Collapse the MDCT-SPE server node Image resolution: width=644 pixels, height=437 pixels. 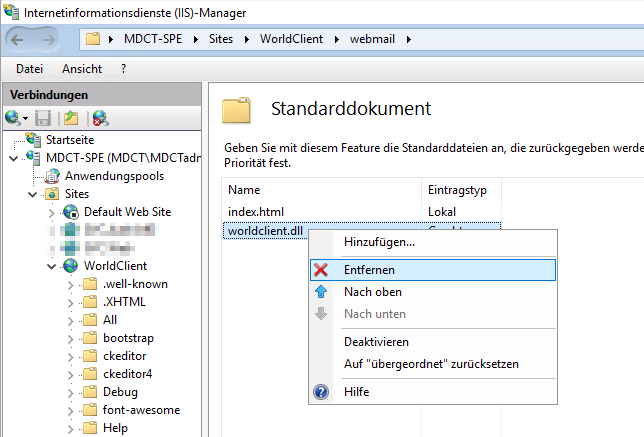[x=13, y=157]
